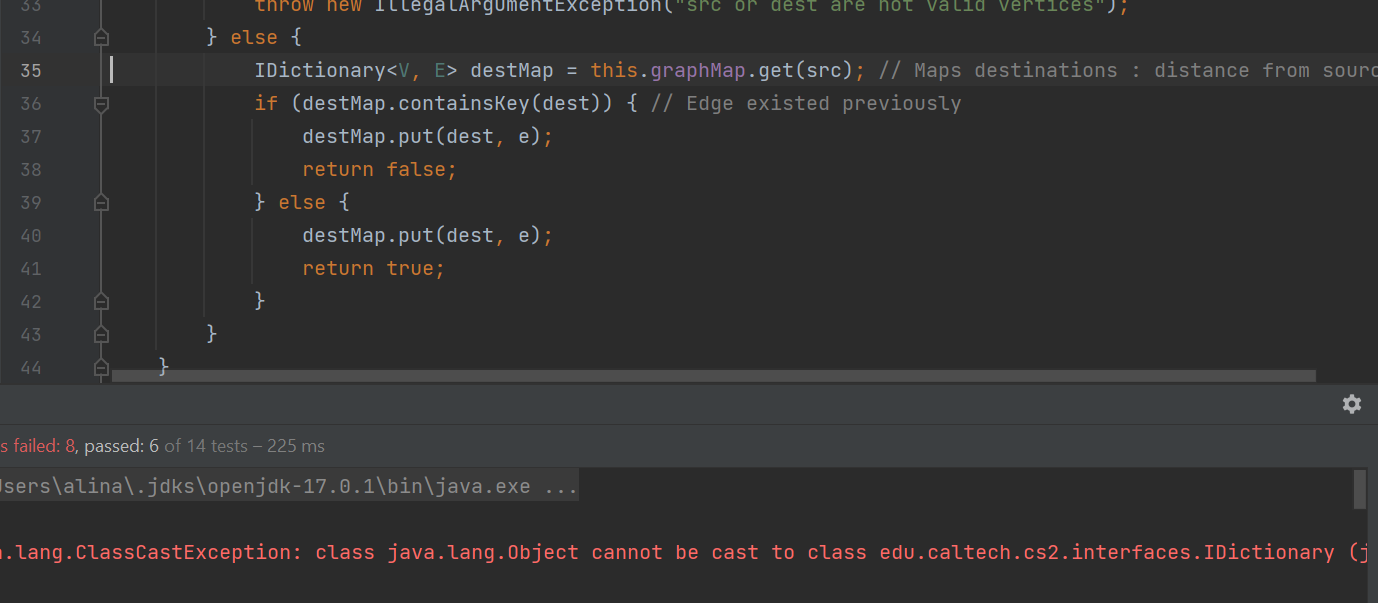Click the console vertical scrollbar thumb

[1359, 490]
